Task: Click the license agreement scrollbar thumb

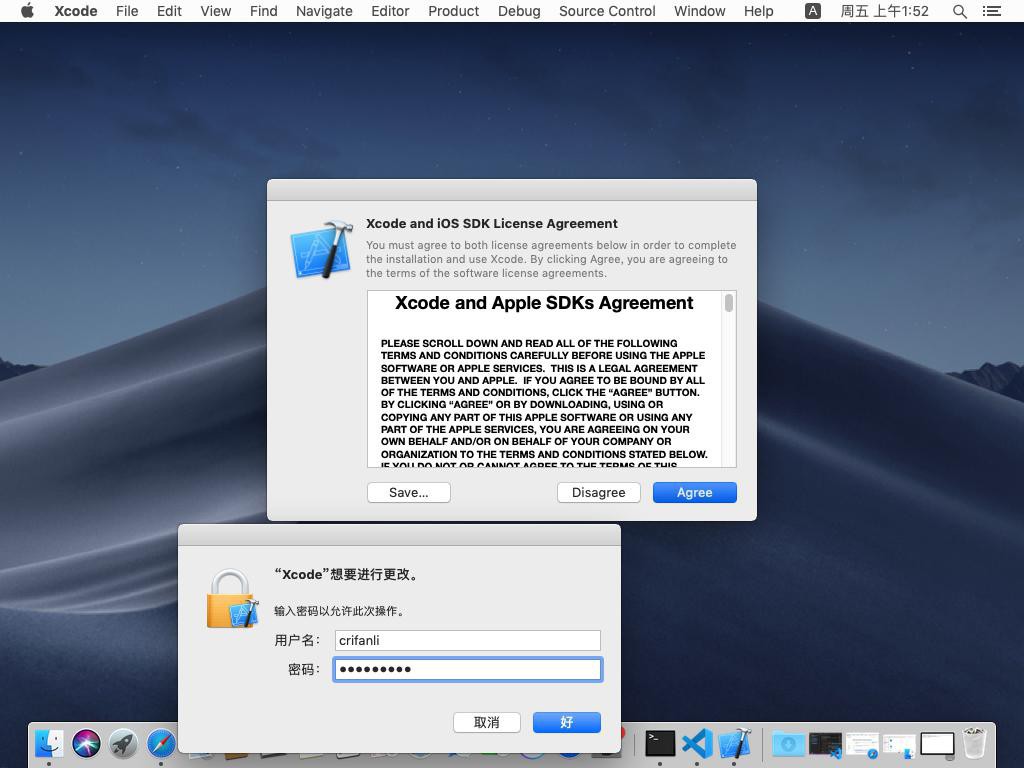Action: tap(729, 302)
